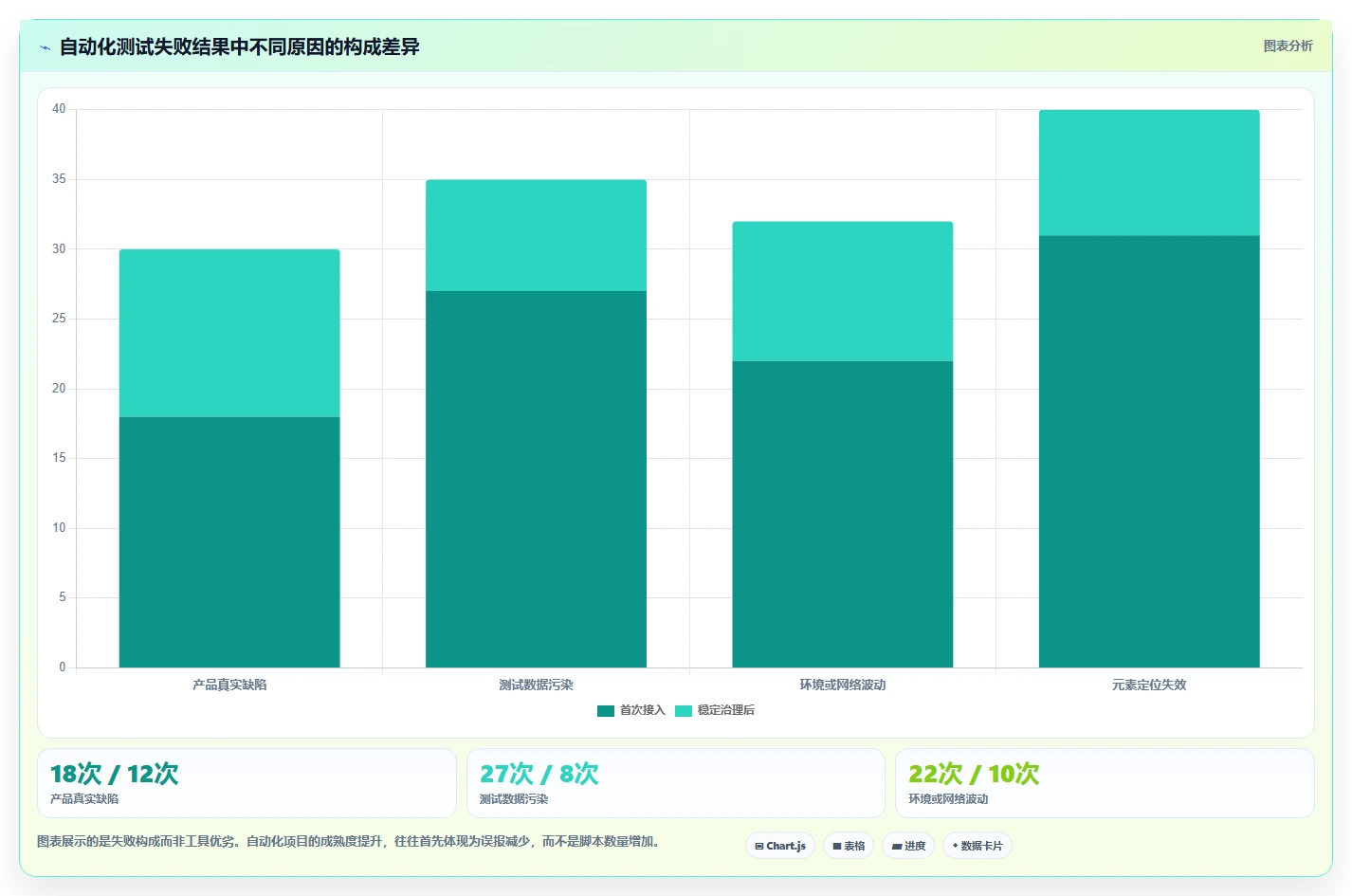This screenshot has height=896, width=1352.
Task: Select the 表格 tag chip
Action: coord(849,846)
